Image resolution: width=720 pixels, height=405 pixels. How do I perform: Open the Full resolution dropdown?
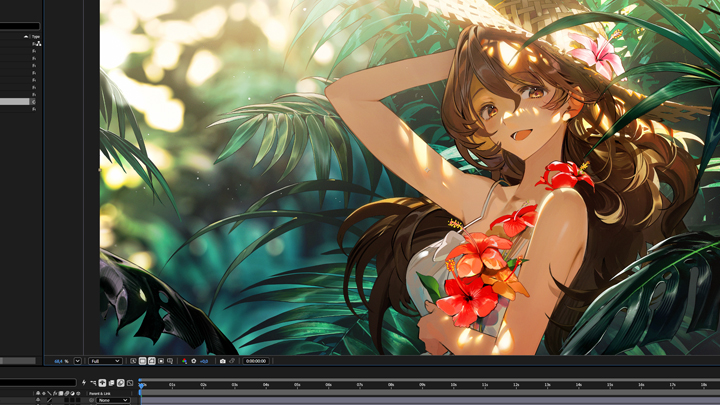point(105,361)
